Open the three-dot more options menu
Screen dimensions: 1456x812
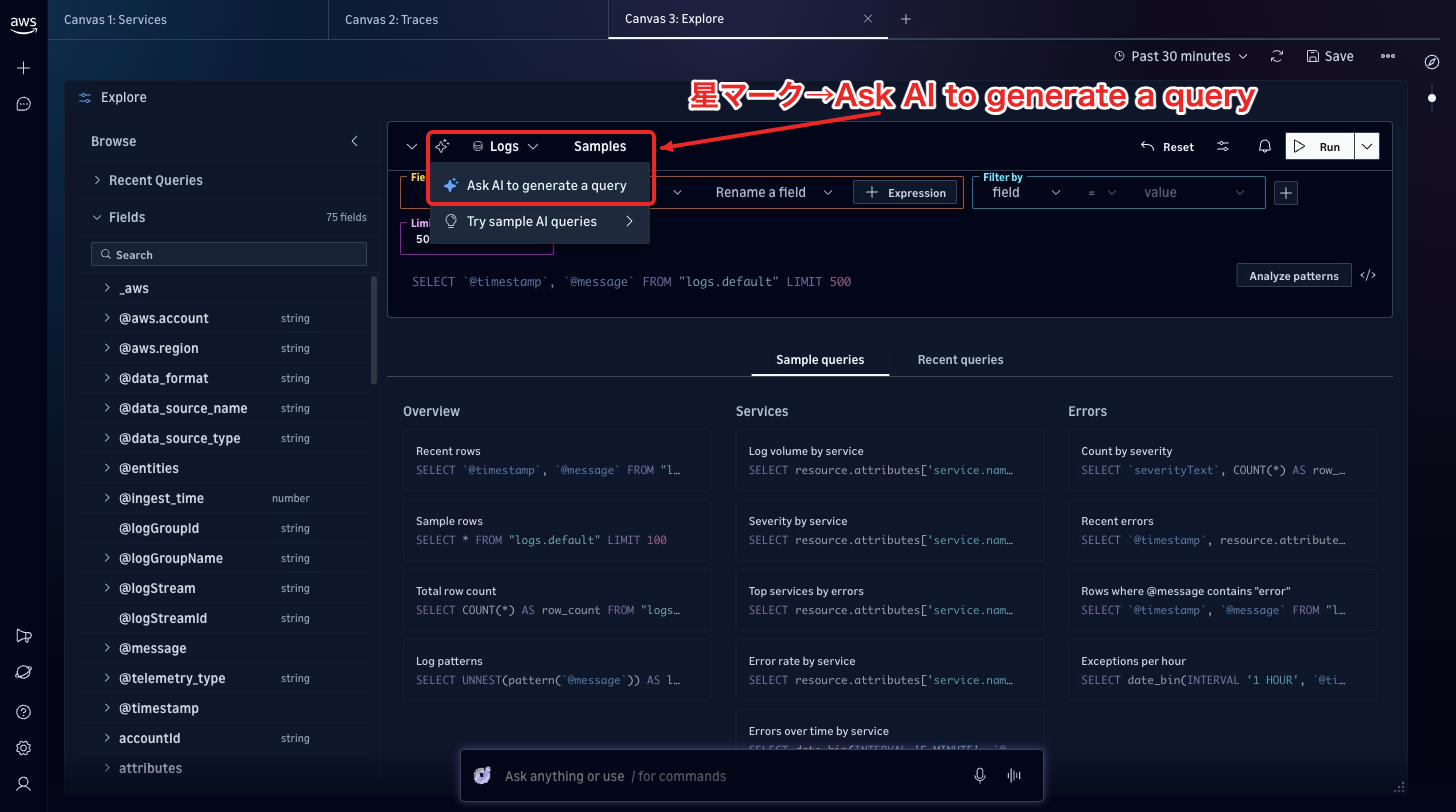point(1388,57)
